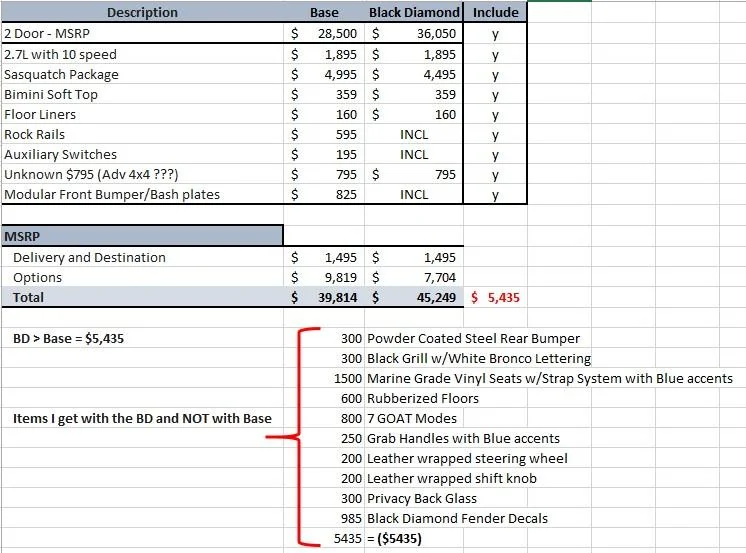Click the Include 'y' in Floor Liners row
746x553 pixels.
coord(495,115)
